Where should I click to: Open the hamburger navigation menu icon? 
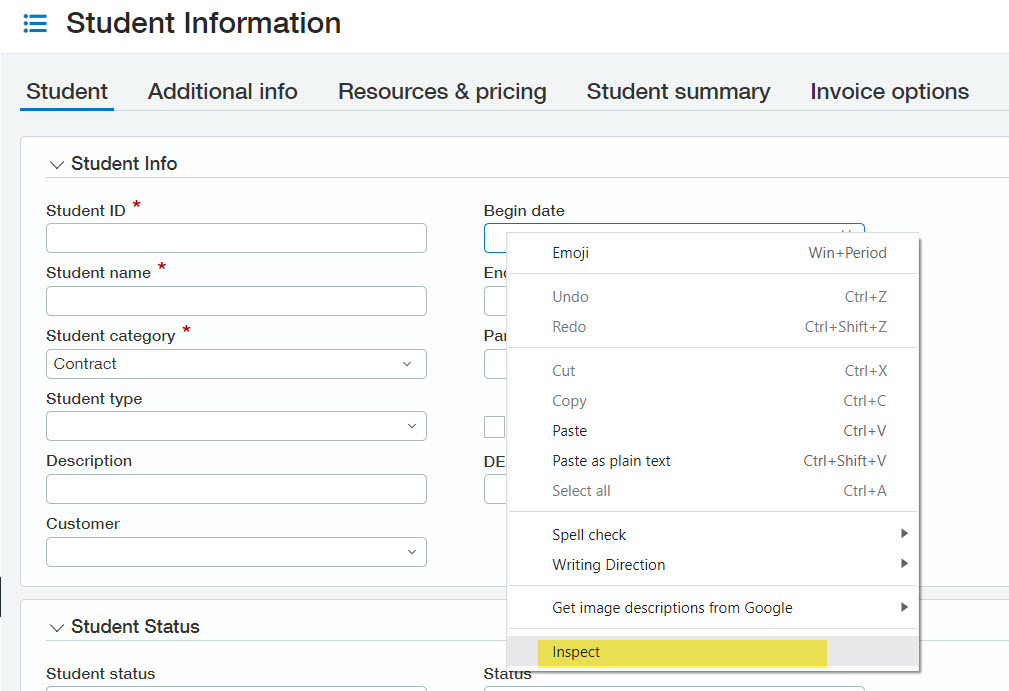(35, 23)
